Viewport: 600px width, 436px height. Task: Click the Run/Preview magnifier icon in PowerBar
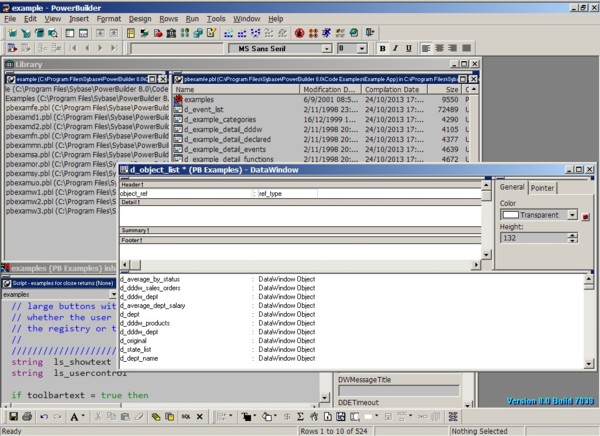(x=53, y=33)
